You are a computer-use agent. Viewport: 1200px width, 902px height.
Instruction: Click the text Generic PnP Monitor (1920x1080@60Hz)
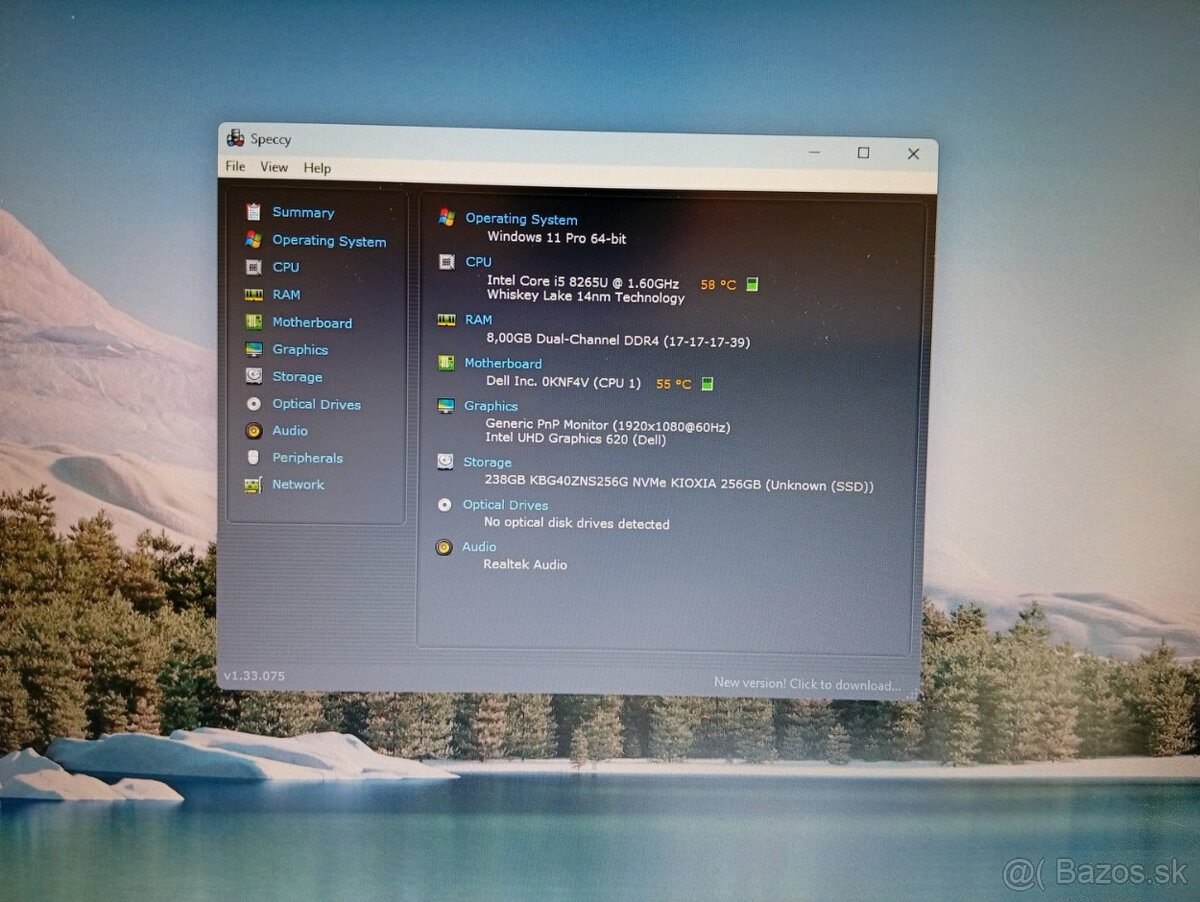608,426
